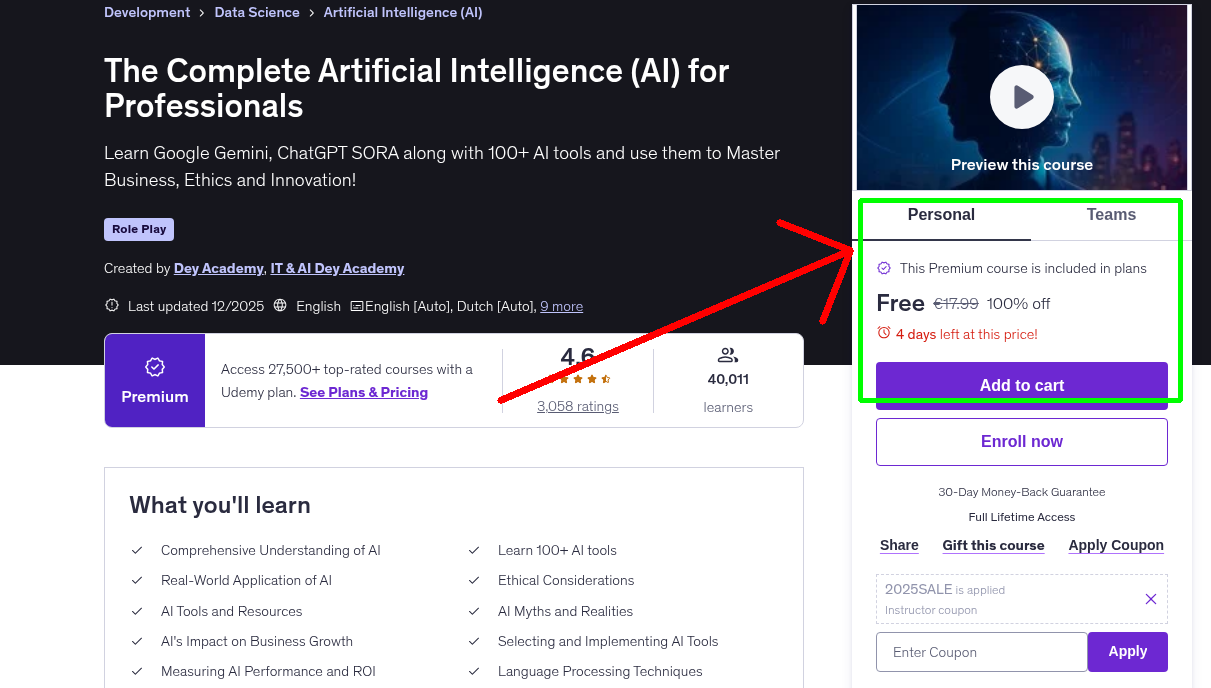
Task: Open the 3,058 ratings details
Action: click(x=577, y=406)
